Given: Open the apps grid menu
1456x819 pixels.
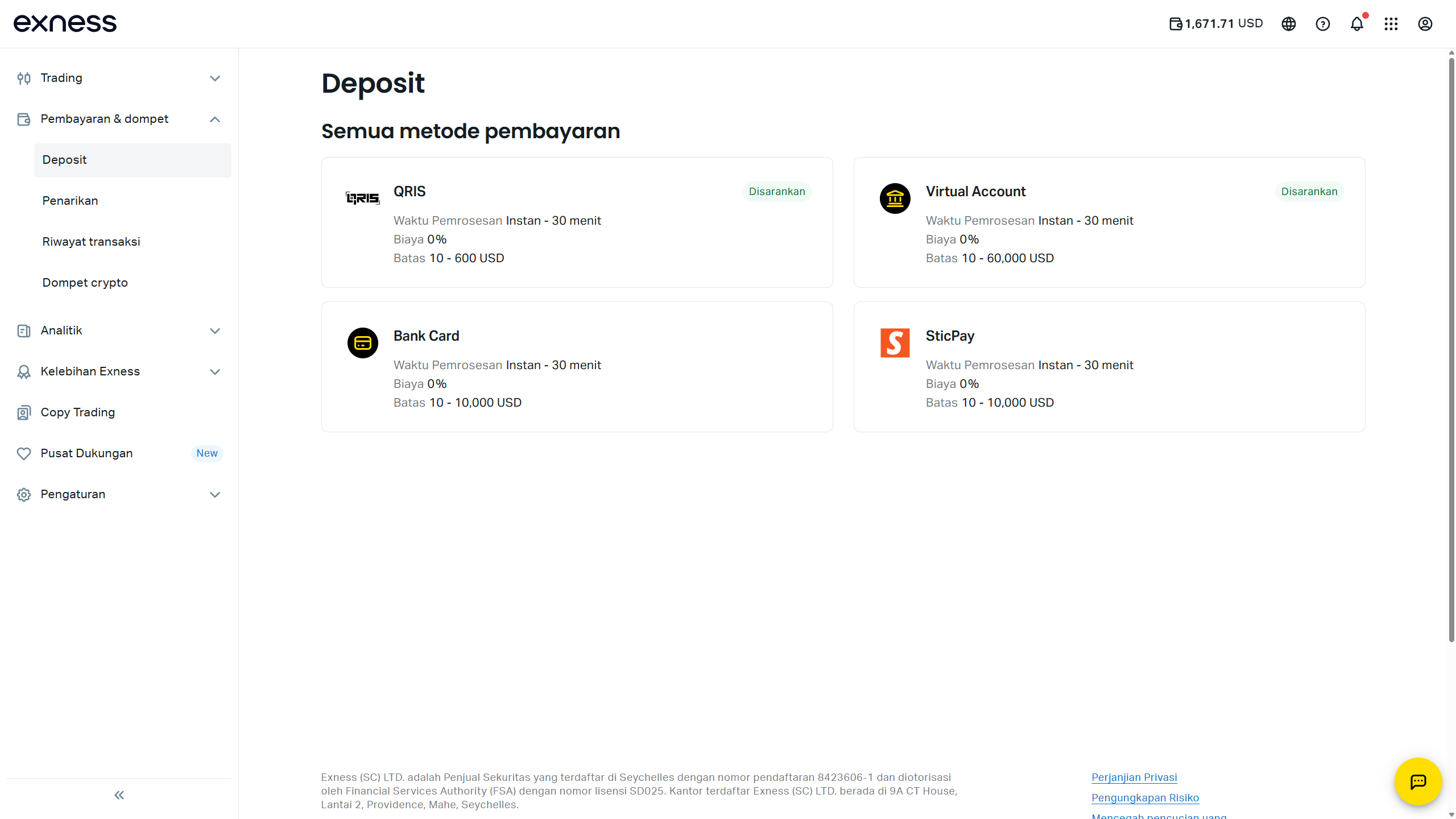Looking at the screenshot, I should [x=1391, y=24].
